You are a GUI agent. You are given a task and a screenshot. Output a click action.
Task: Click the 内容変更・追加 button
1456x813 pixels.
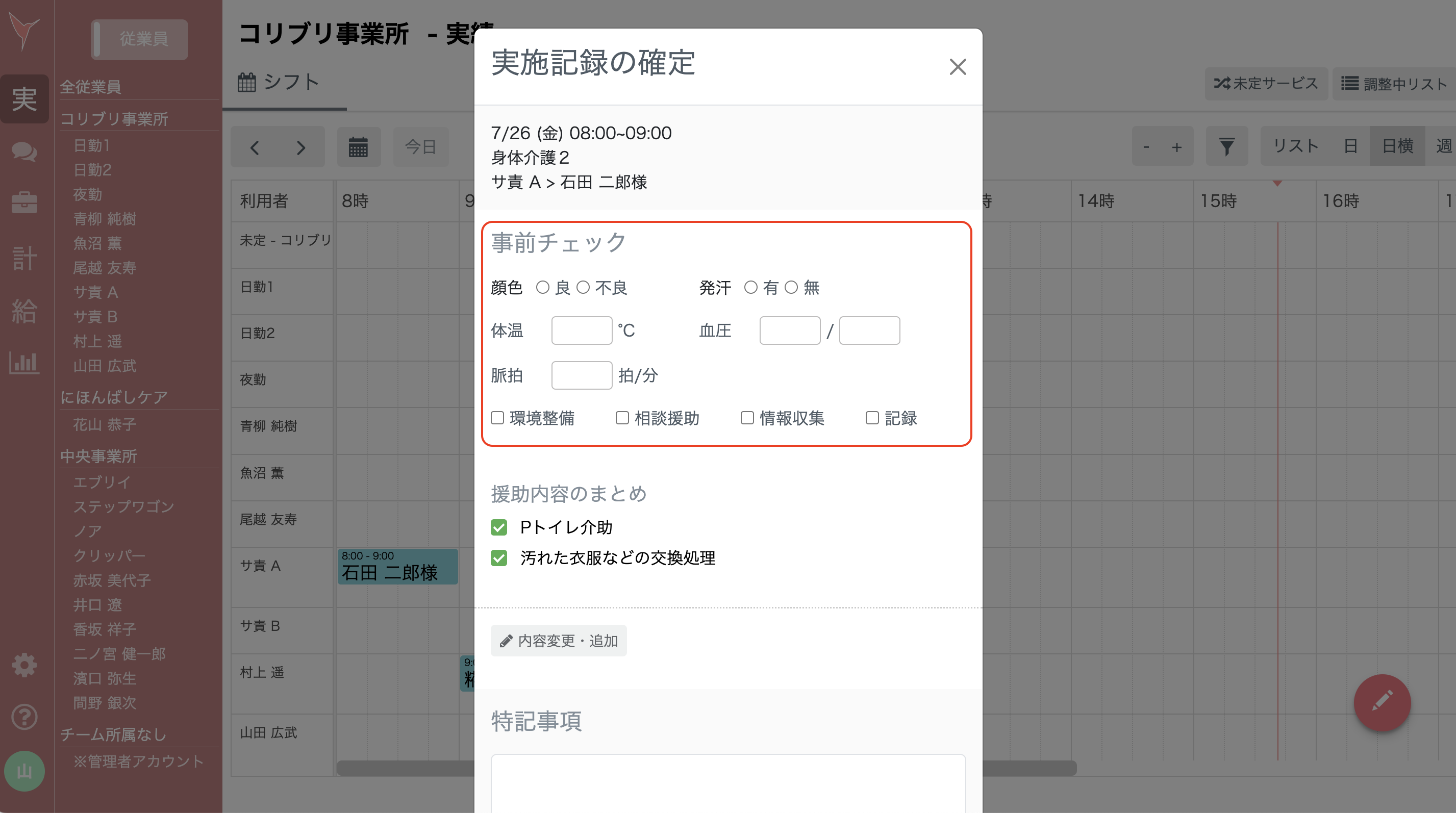tap(559, 640)
